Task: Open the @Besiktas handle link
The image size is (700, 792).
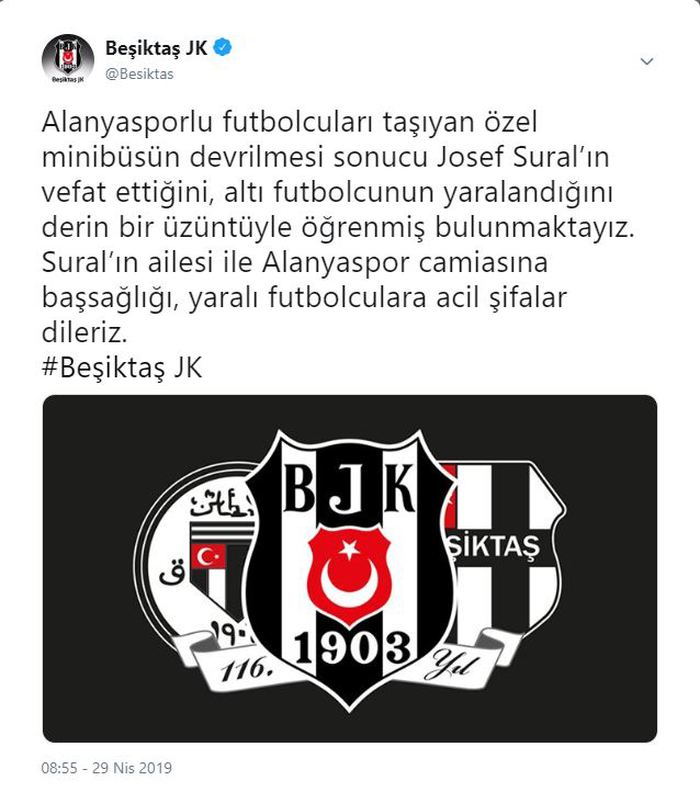Action: 139,74
